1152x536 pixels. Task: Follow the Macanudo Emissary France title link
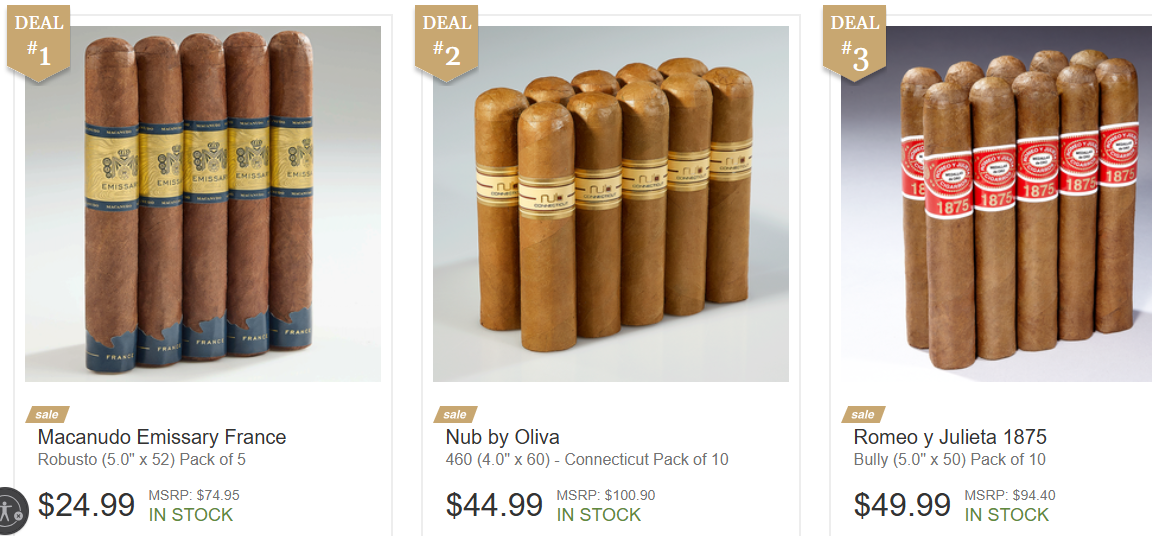pyautogui.click(x=162, y=438)
